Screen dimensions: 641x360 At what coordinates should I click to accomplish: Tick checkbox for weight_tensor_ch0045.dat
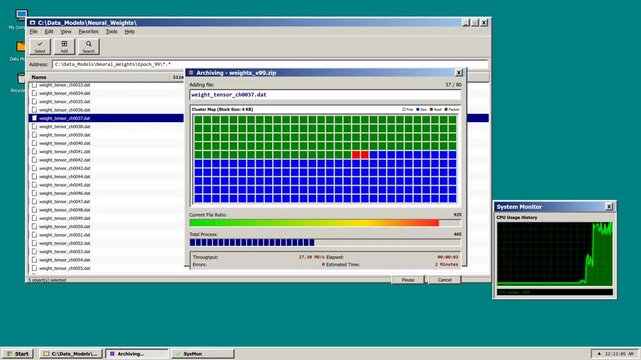click(34, 185)
